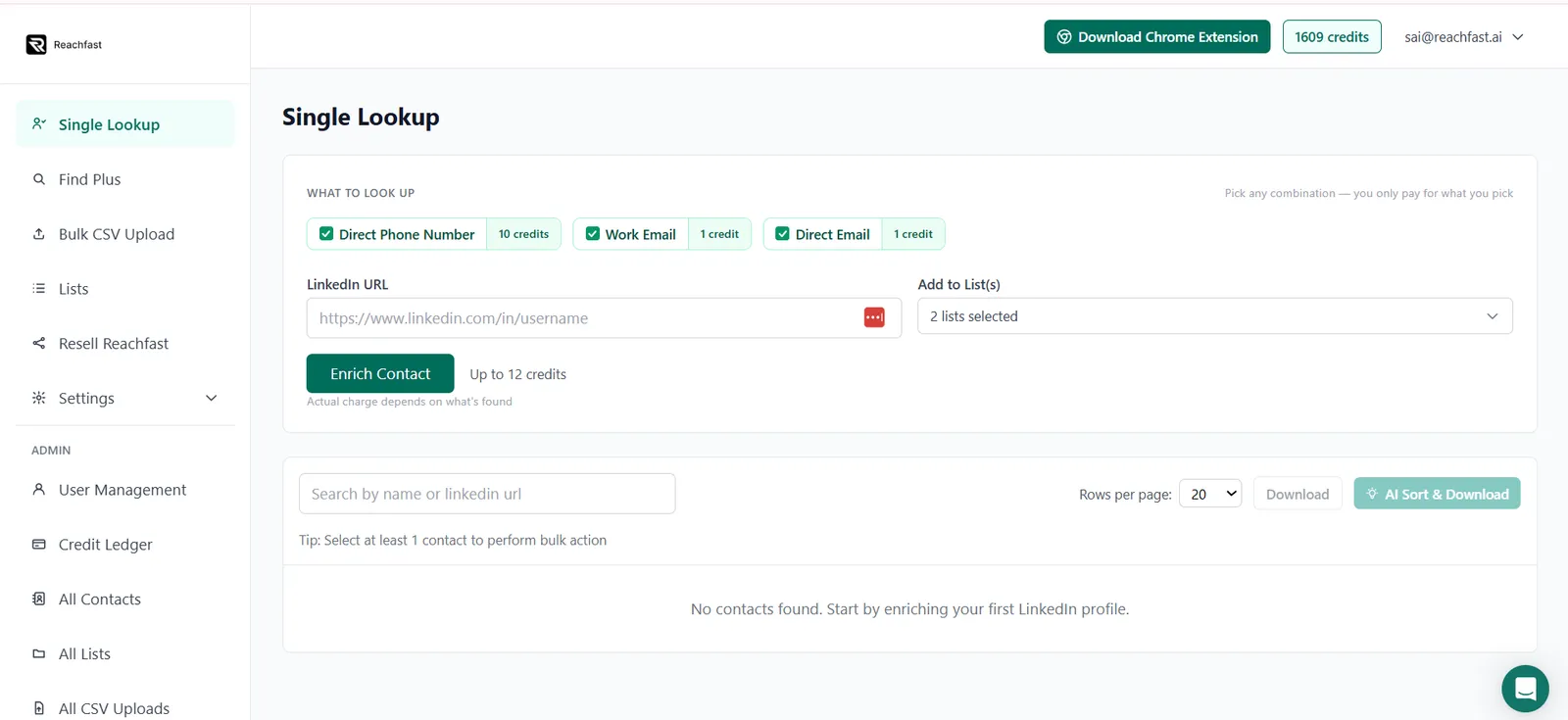Screen dimensions: 1568x720
Task: Click the 1609 credits button
Action: pyautogui.click(x=1332, y=37)
